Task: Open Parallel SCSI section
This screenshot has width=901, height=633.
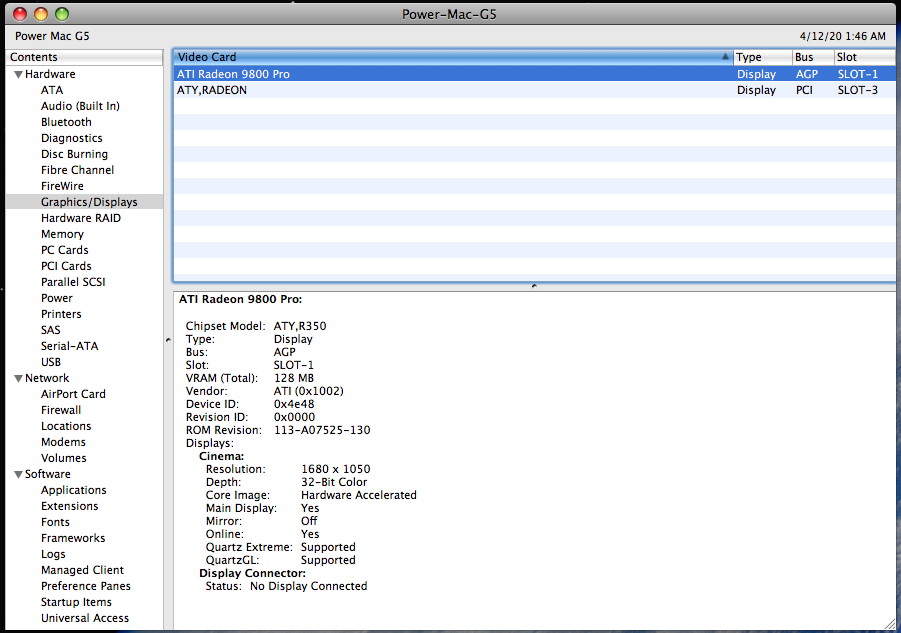Action: [73, 282]
